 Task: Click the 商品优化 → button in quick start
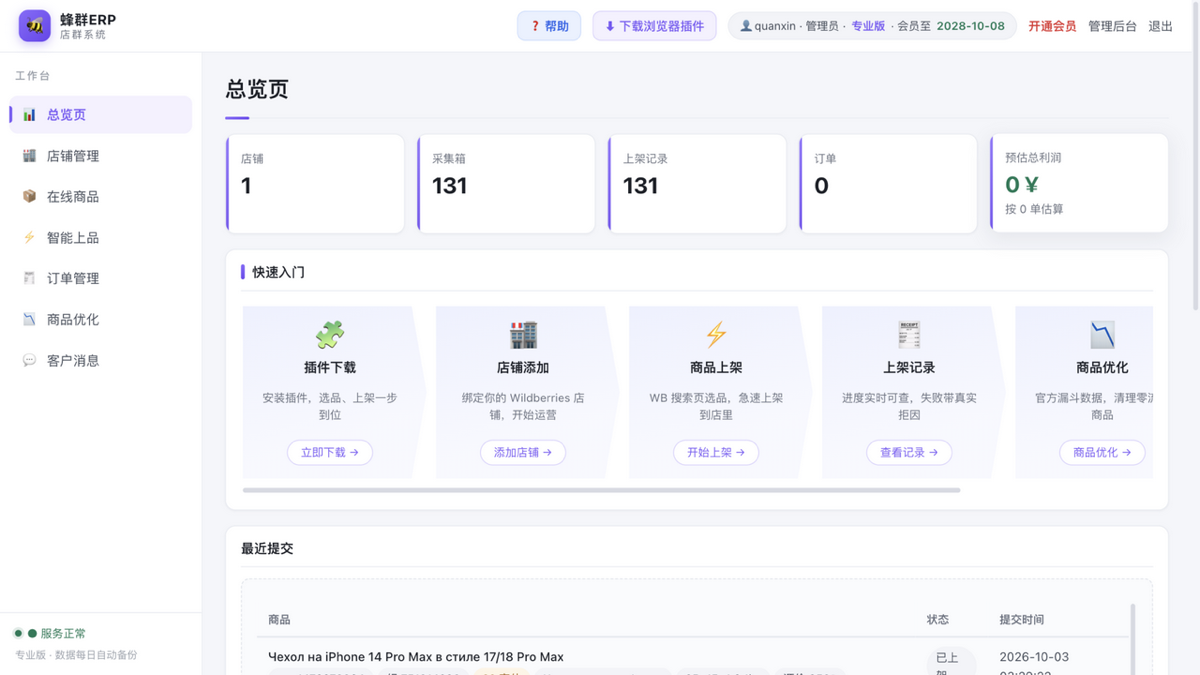tap(1102, 453)
